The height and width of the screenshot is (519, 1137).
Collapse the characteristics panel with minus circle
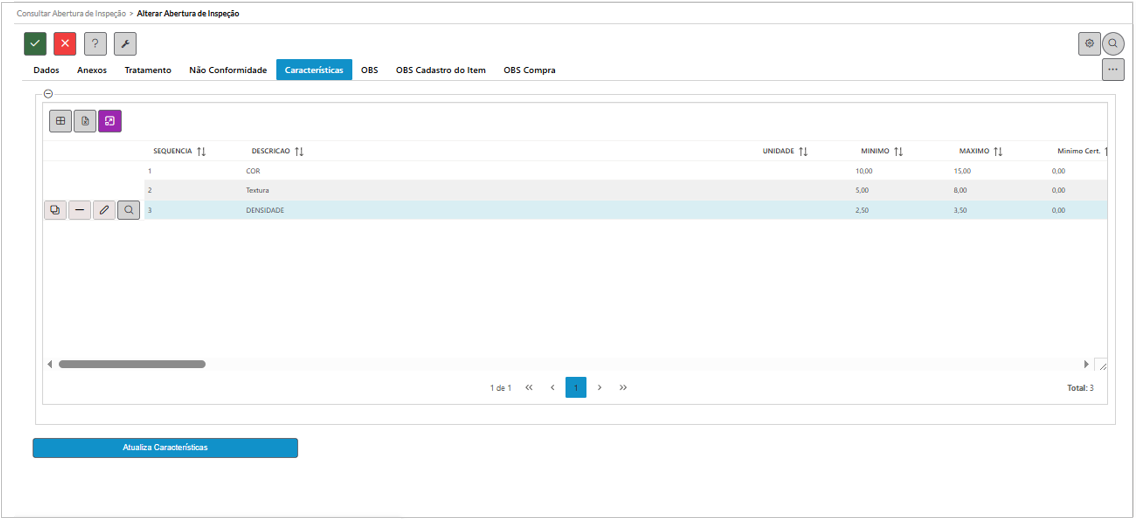[48, 94]
